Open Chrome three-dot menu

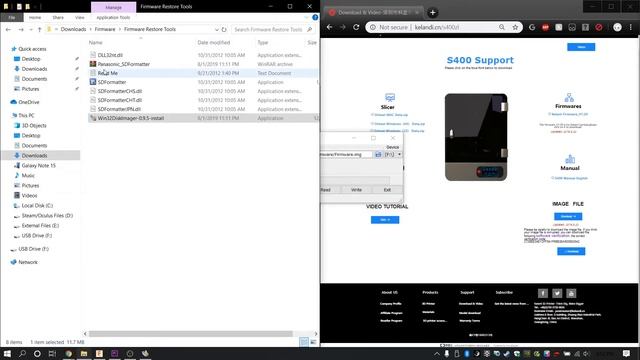tap(631, 27)
